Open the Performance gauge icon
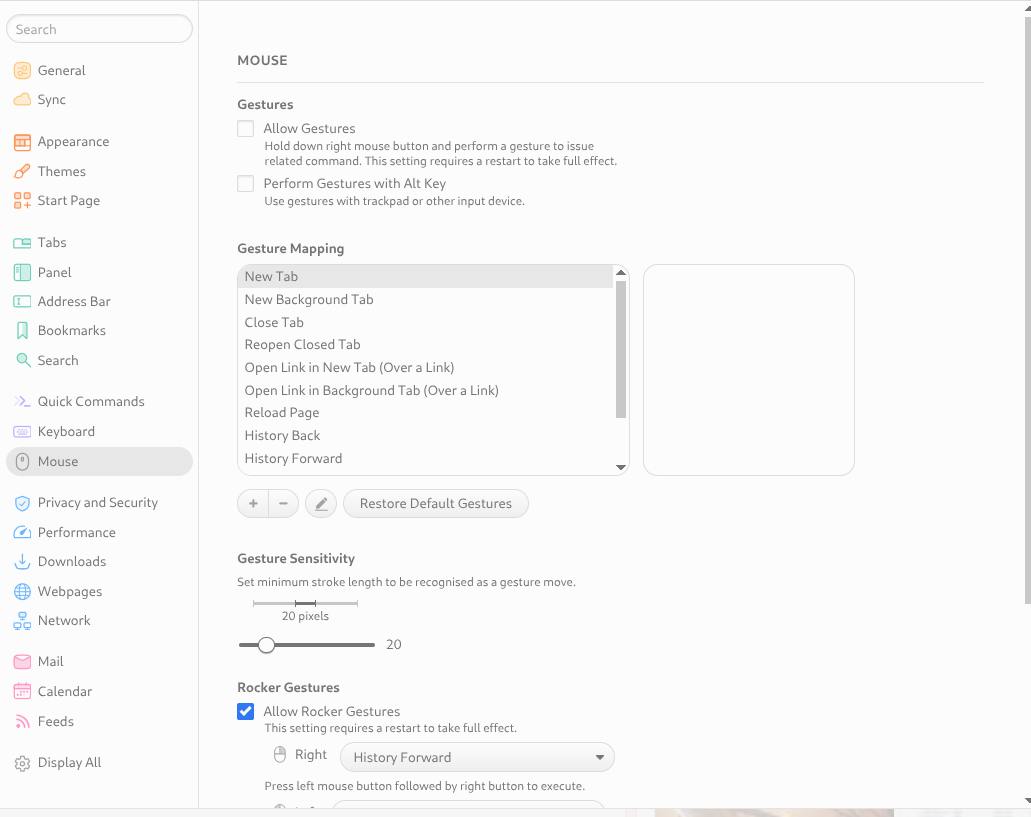1031x817 pixels. click(22, 532)
